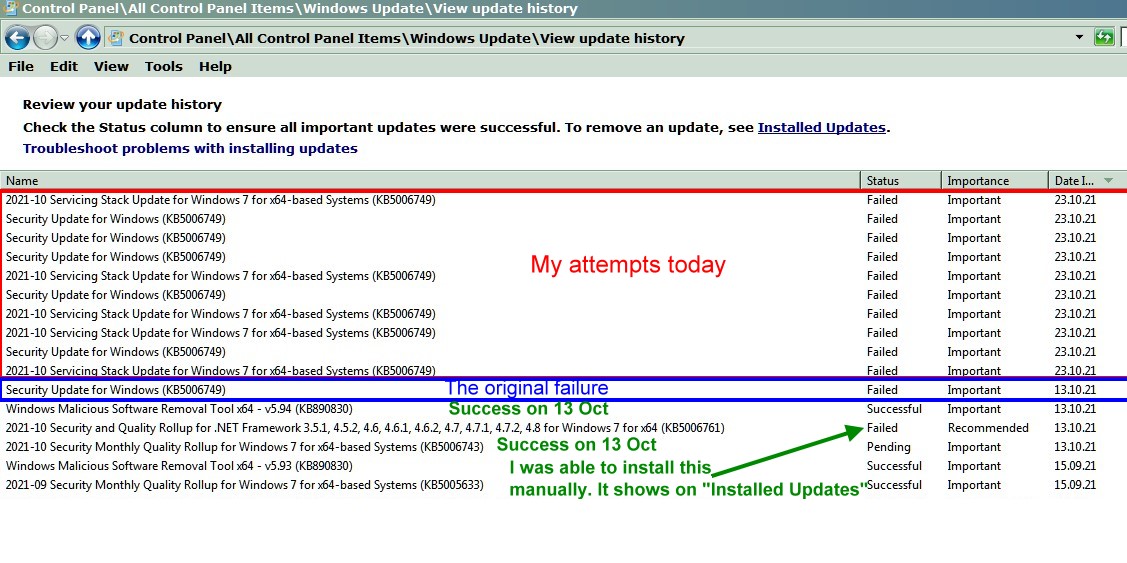Viewport: 1127px width, 563px height.
Task: Open Troubleshoot problems with installing updates
Action: point(190,149)
